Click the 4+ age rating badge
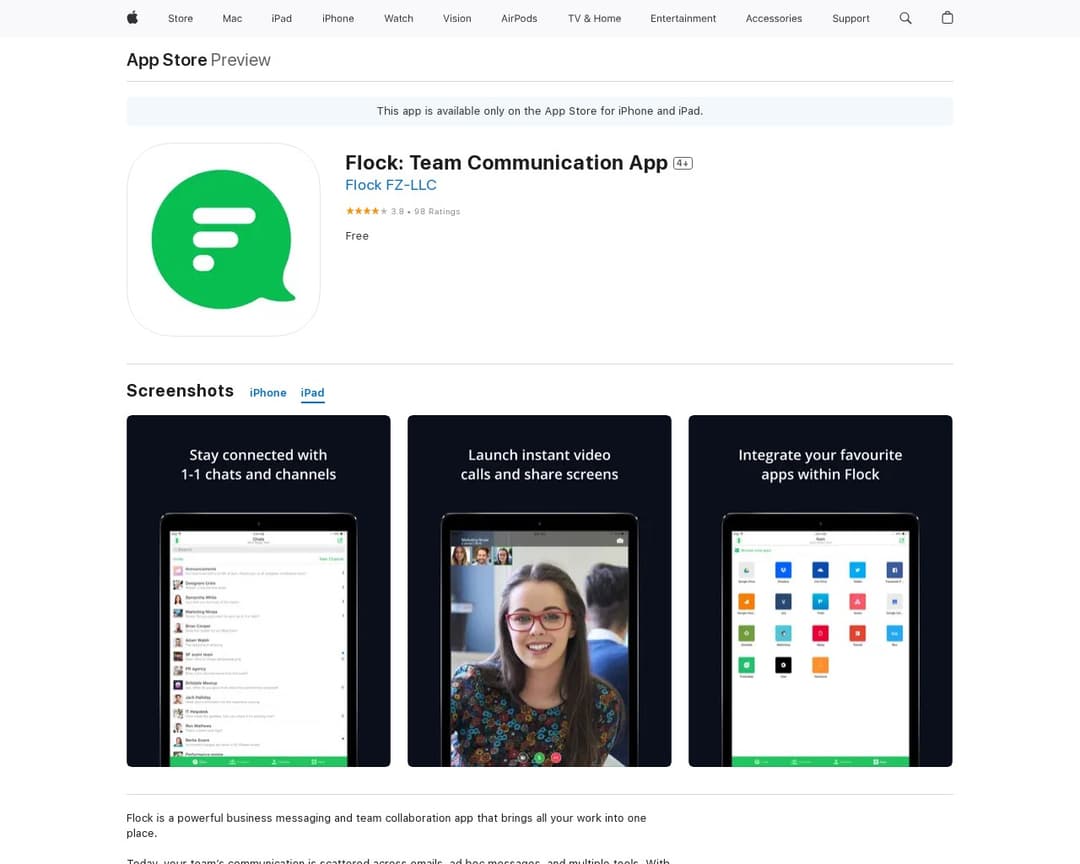The image size is (1080, 864). coord(683,163)
